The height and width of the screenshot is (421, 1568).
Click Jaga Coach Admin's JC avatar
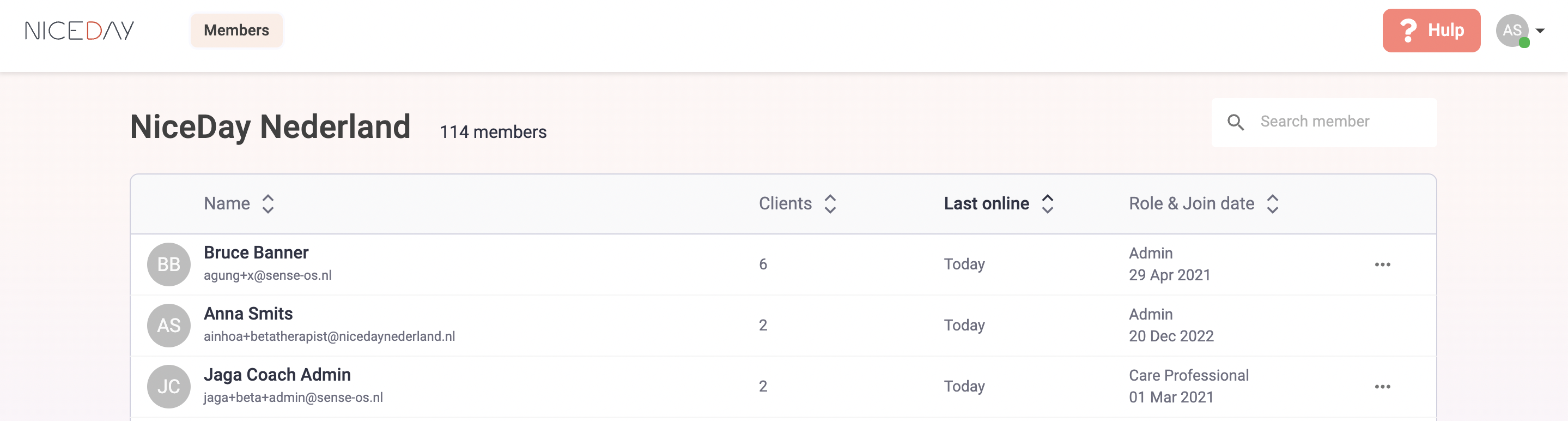[168, 386]
